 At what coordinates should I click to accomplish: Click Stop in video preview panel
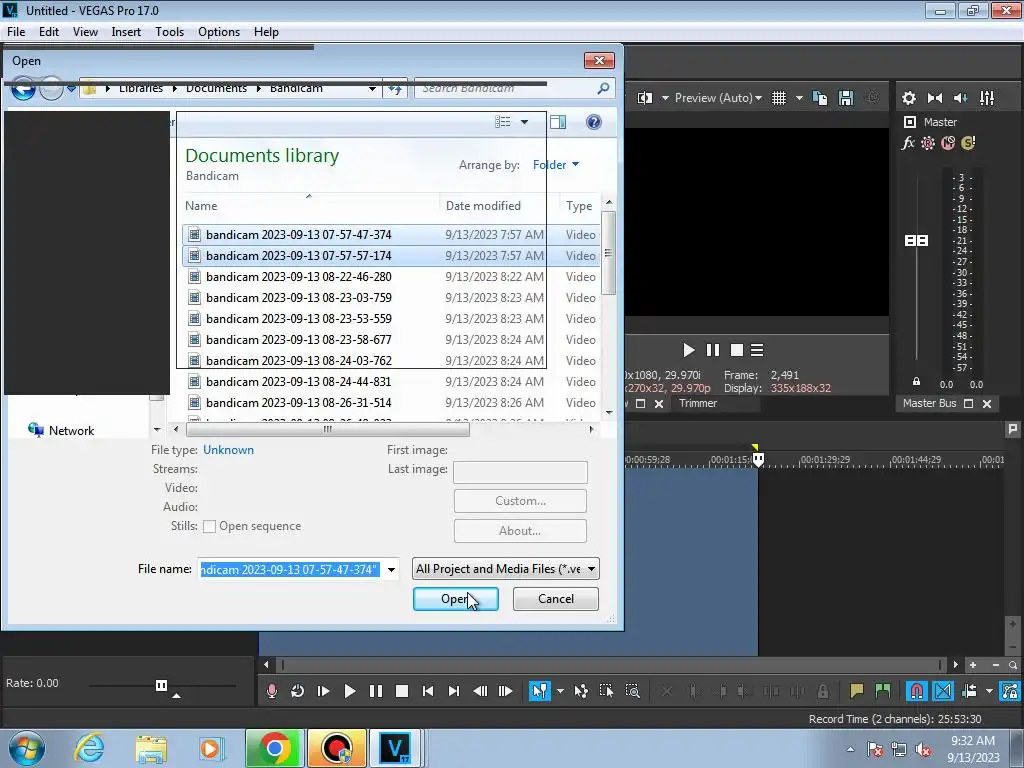(x=737, y=351)
